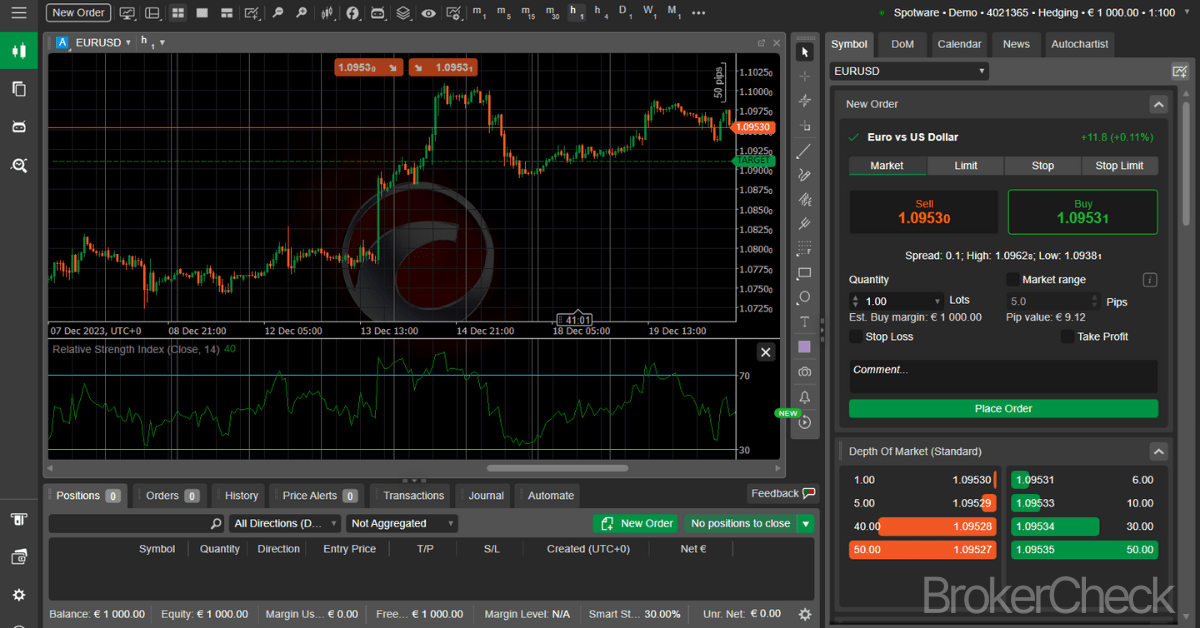Open the Copy section in left sidebar
The height and width of the screenshot is (628, 1200).
pyautogui.click(x=18, y=88)
